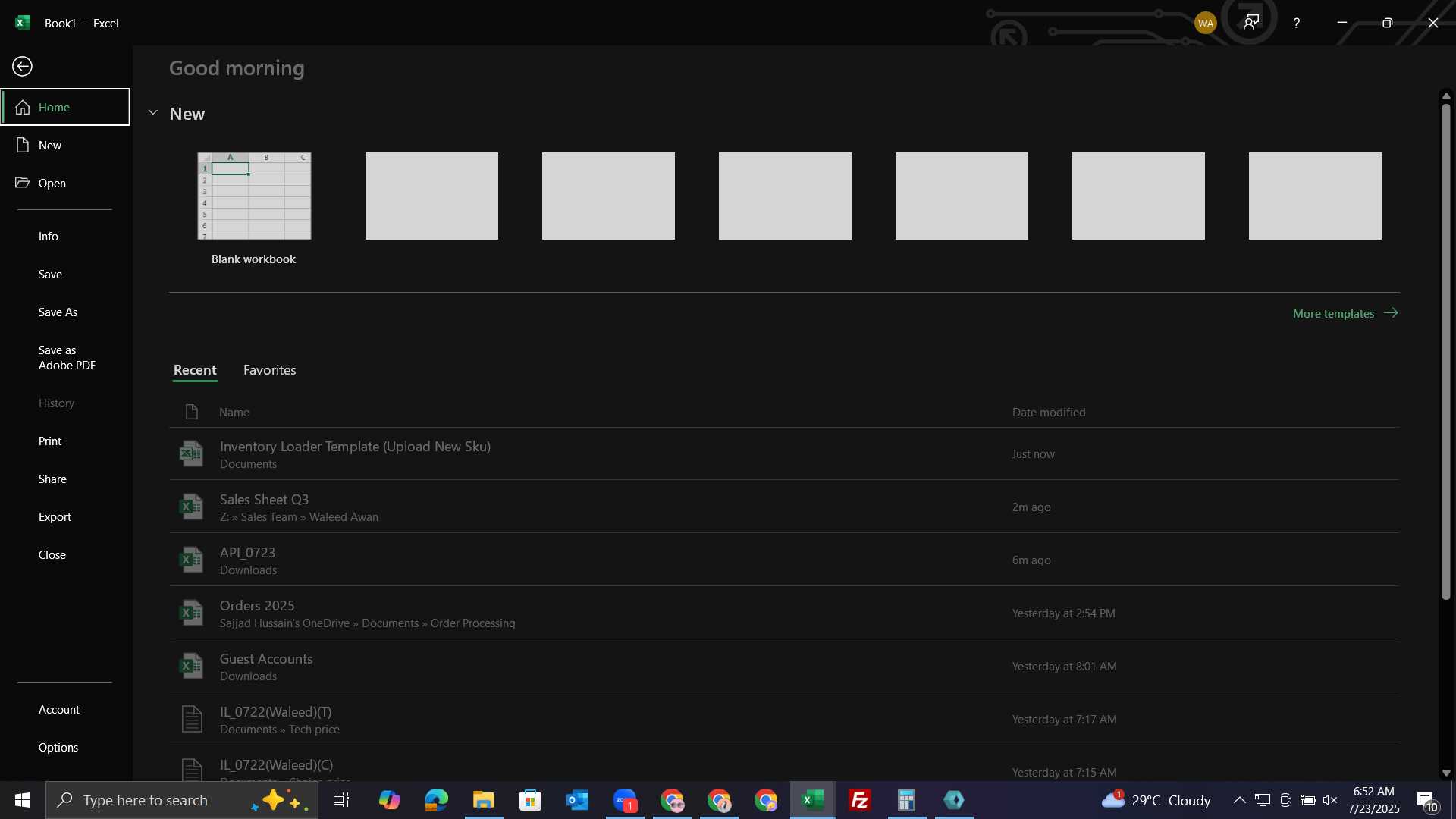Go to the Info section
This screenshot has width=1456, height=819.
pos(65,237)
